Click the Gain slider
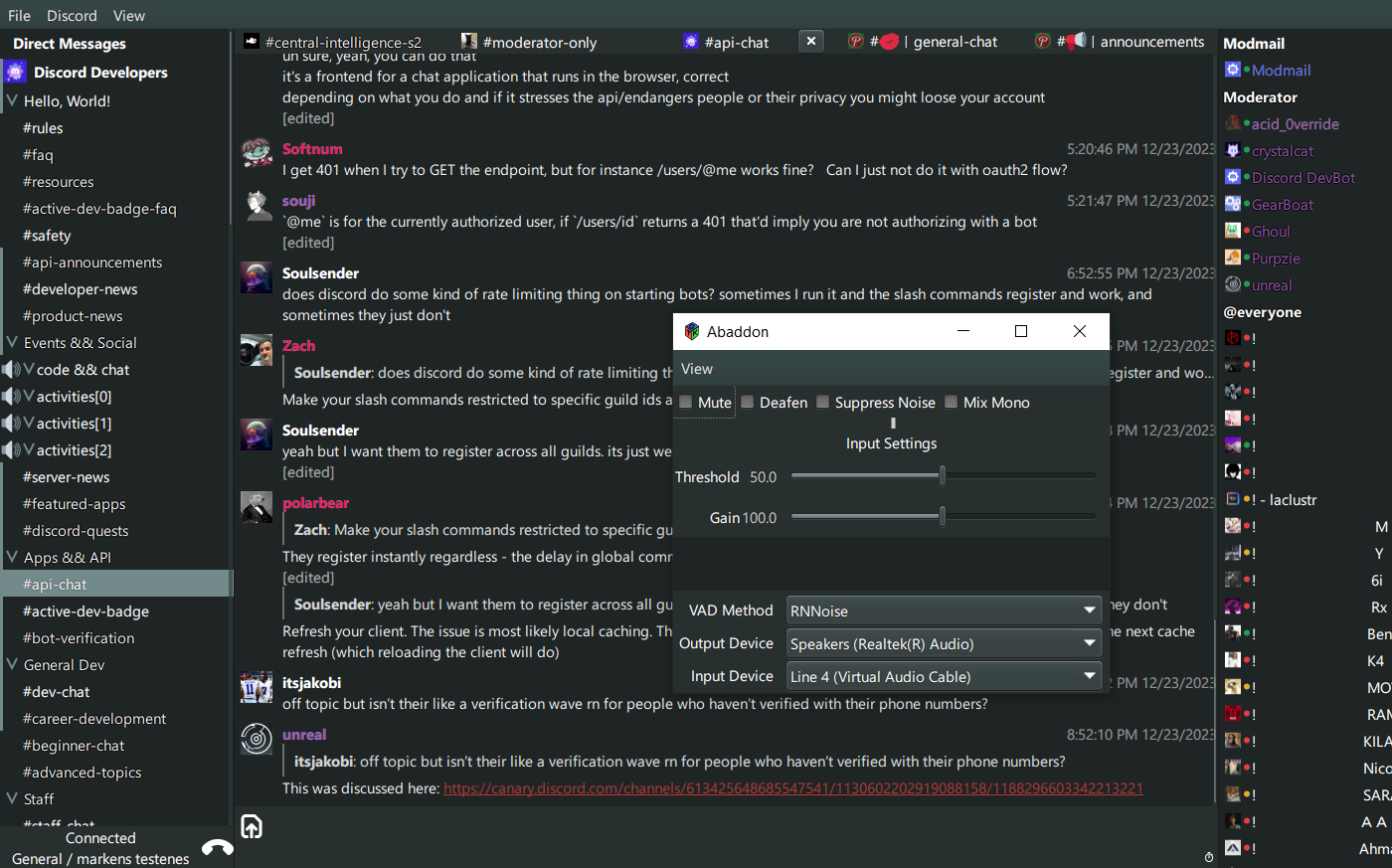 click(x=944, y=517)
